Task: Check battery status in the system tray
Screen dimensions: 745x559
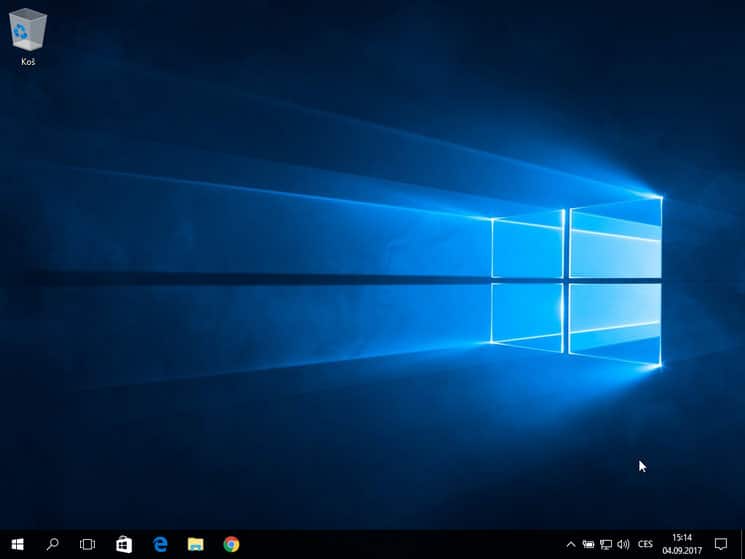Action: [588, 544]
